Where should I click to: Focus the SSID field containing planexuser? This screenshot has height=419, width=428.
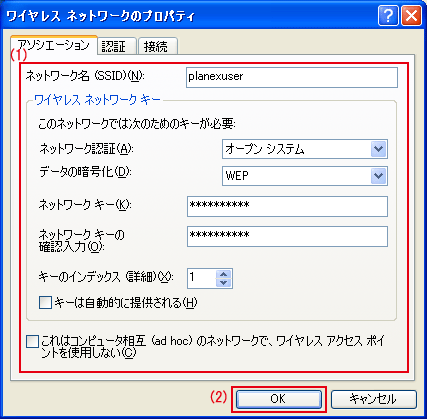coord(292,77)
